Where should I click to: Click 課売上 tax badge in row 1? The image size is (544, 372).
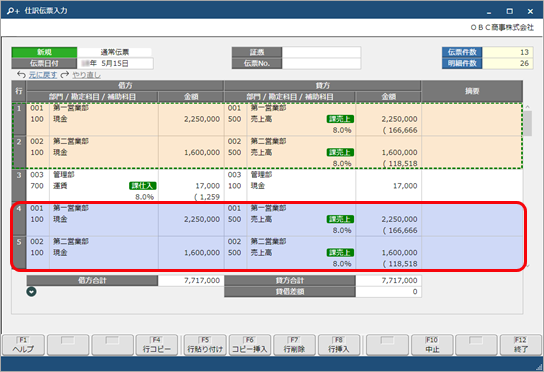click(340, 119)
